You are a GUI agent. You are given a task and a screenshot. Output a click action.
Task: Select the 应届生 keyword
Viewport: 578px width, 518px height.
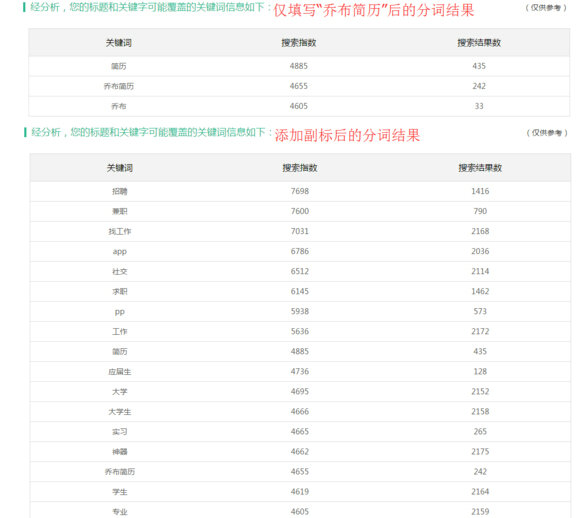coord(119,372)
